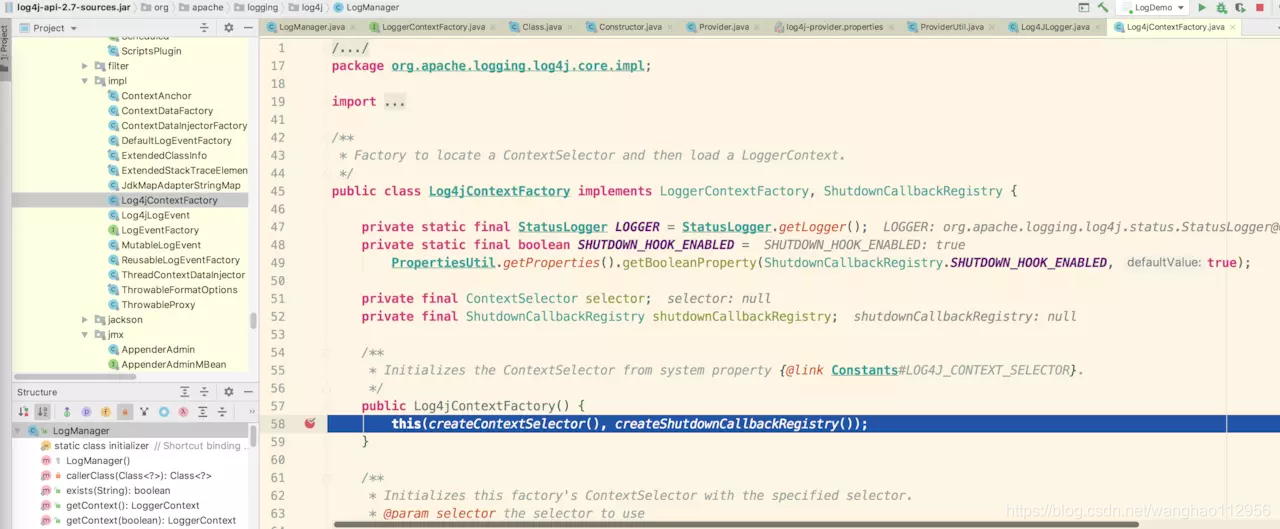The image size is (1280, 529).
Task: Toggle show properties in Structure
Action: tap(86, 411)
